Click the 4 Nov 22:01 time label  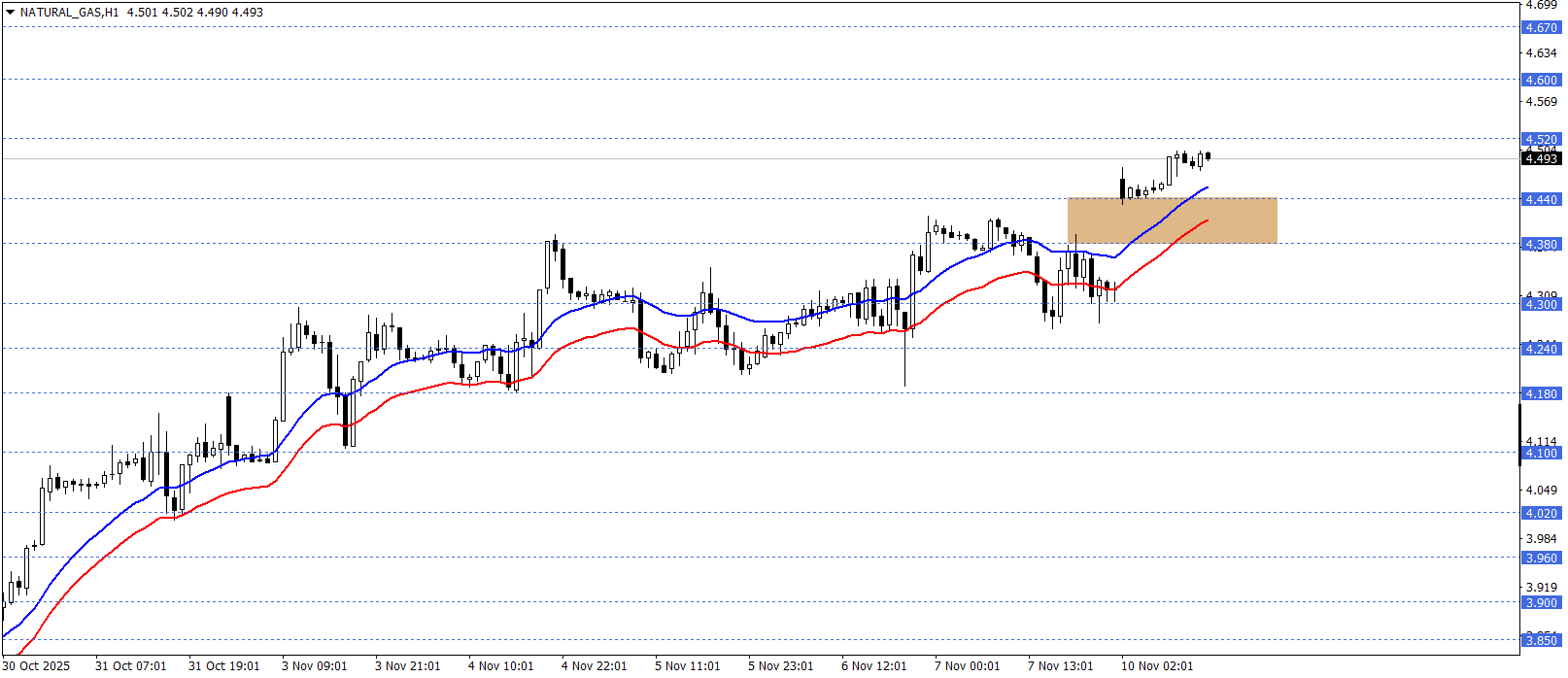pyautogui.click(x=594, y=666)
